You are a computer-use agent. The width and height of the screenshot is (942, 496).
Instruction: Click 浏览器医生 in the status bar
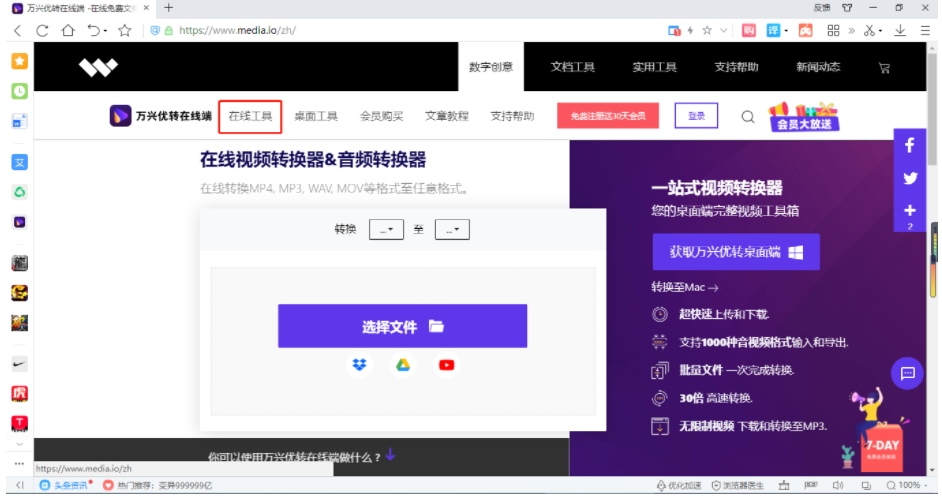(737, 485)
